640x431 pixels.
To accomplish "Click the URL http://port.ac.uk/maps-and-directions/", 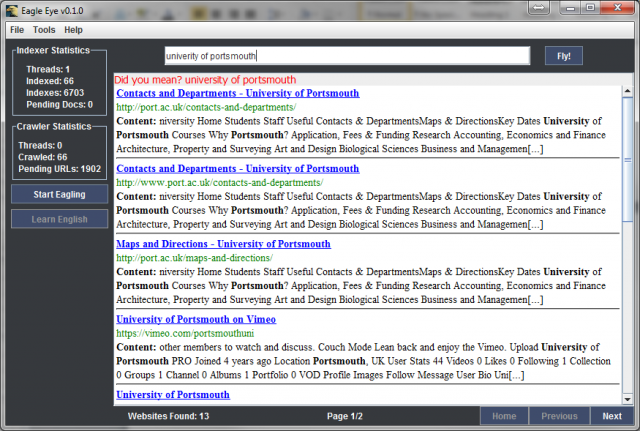I will tap(195, 258).
